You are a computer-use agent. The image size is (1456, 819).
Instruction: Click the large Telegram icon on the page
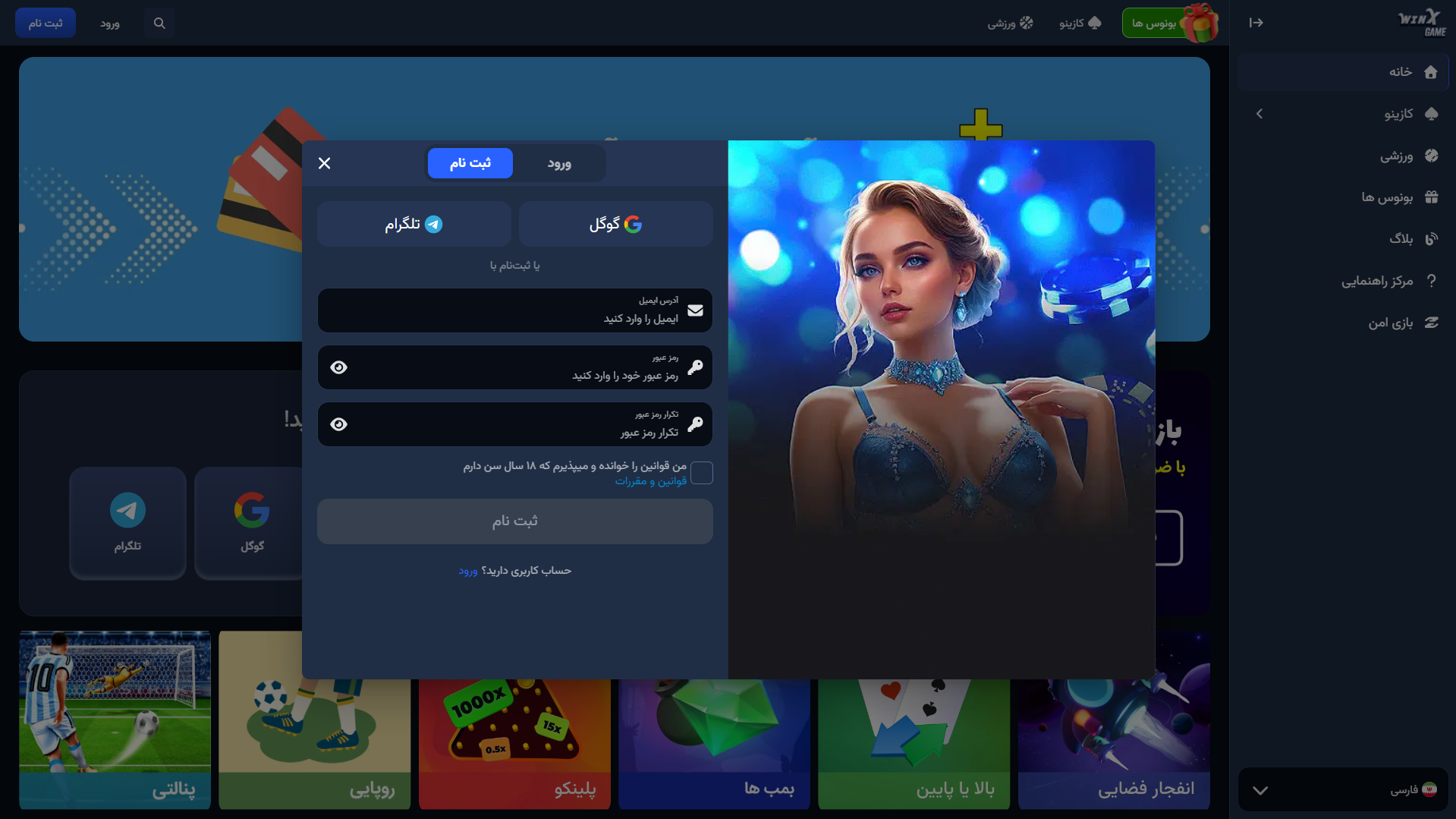pyautogui.click(x=127, y=510)
